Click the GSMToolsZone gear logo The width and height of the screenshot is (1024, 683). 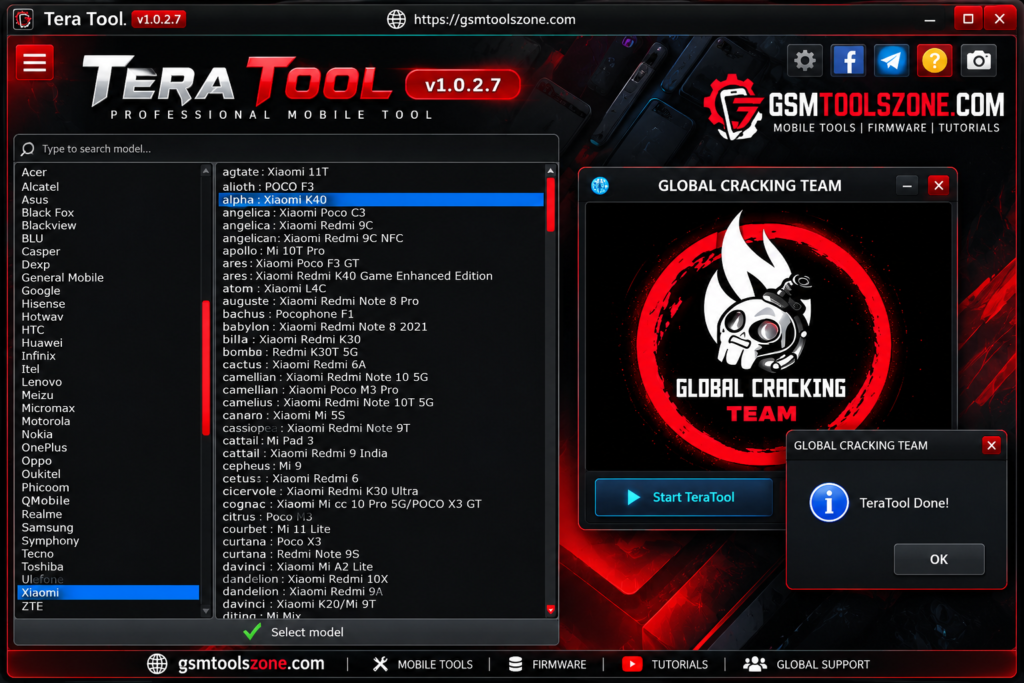click(733, 107)
